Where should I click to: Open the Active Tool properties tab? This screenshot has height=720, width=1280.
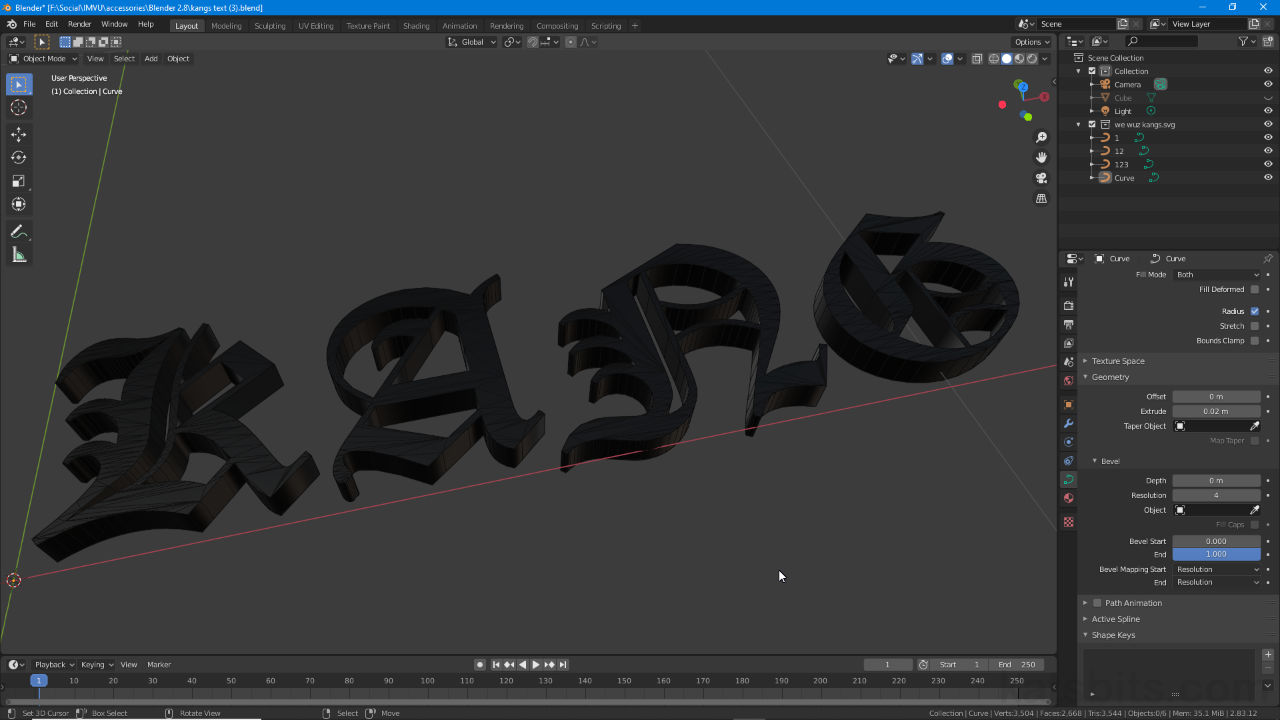pyautogui.click(x=1068, y=283)
